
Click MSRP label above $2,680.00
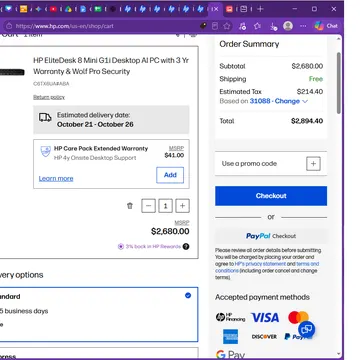coord(182,223)
